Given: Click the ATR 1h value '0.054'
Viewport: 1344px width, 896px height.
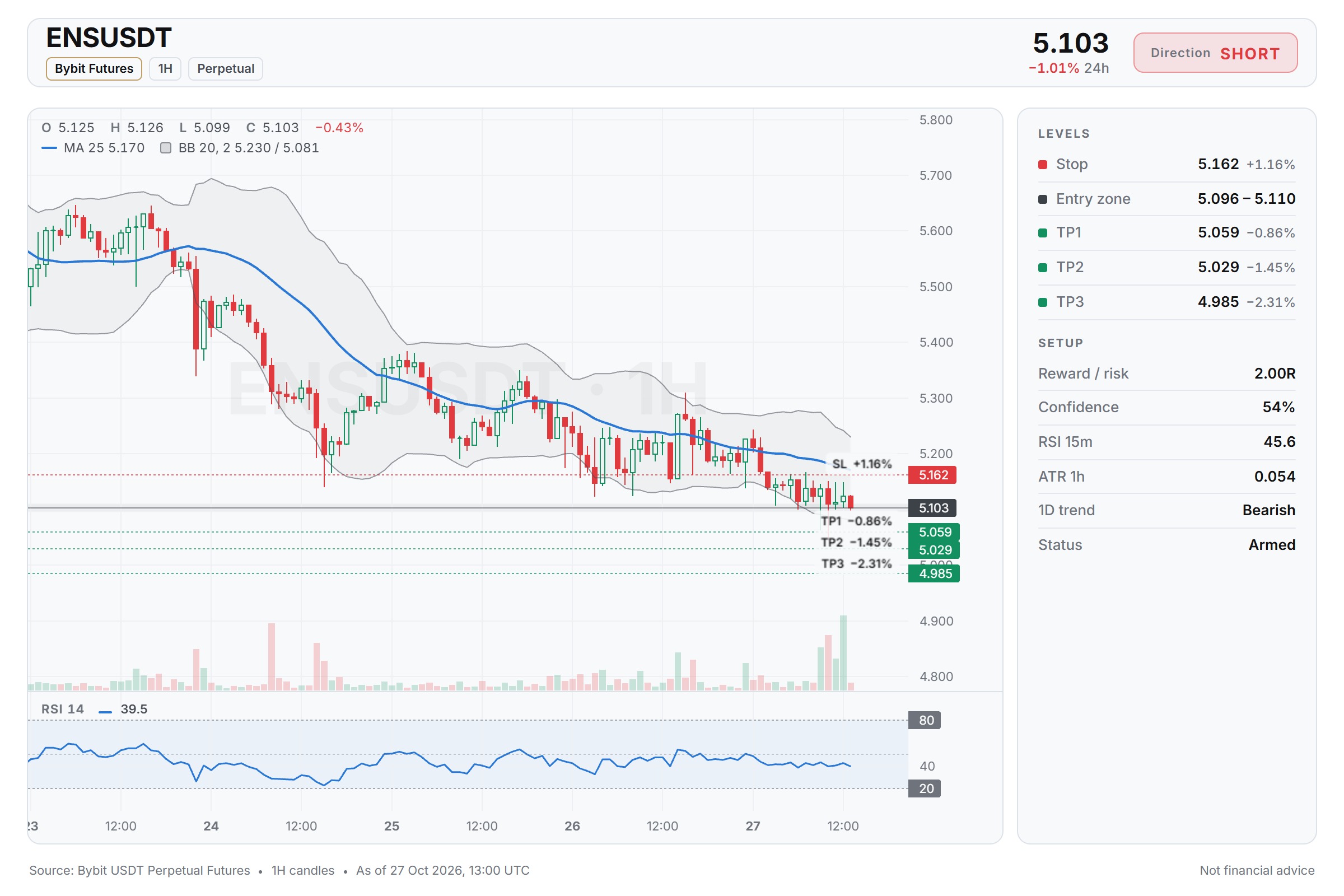Looking at the screenshot, I should tap(1275, 477).
